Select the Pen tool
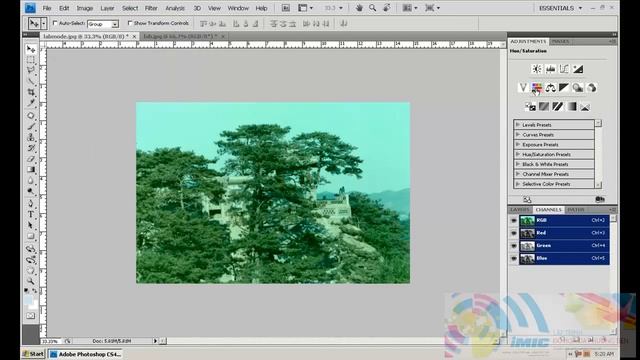The height and width of the screenshot is (360, 640). [31, 203]
